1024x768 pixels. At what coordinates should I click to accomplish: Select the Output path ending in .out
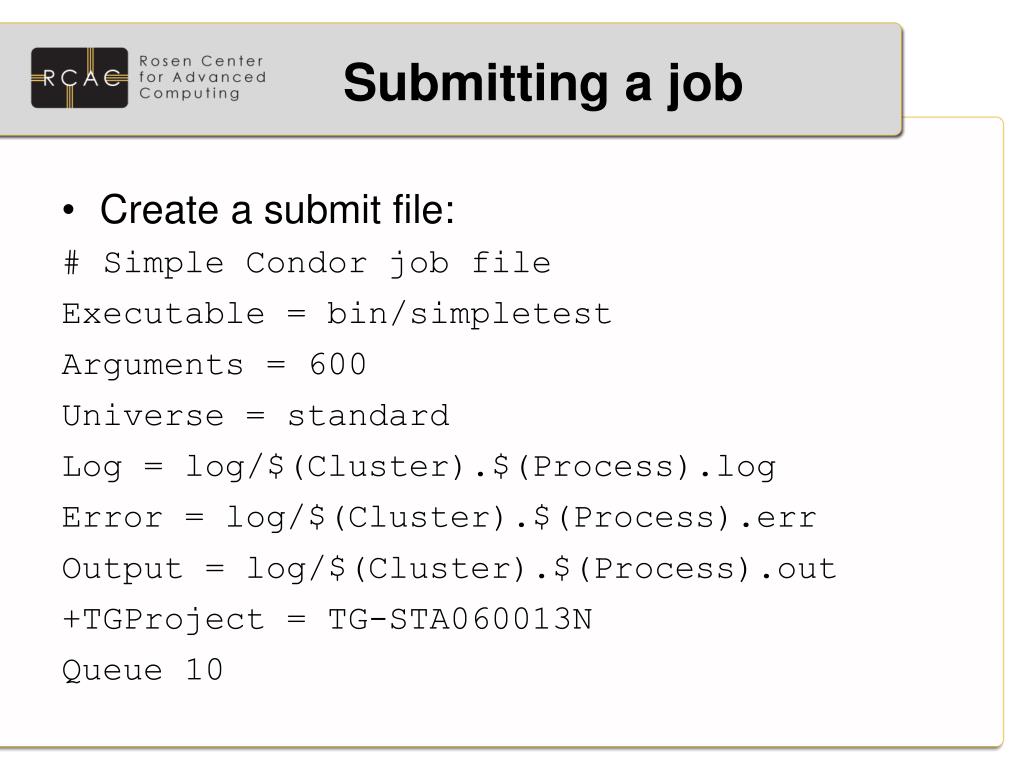pyautogui.click(x=541, y=569)
